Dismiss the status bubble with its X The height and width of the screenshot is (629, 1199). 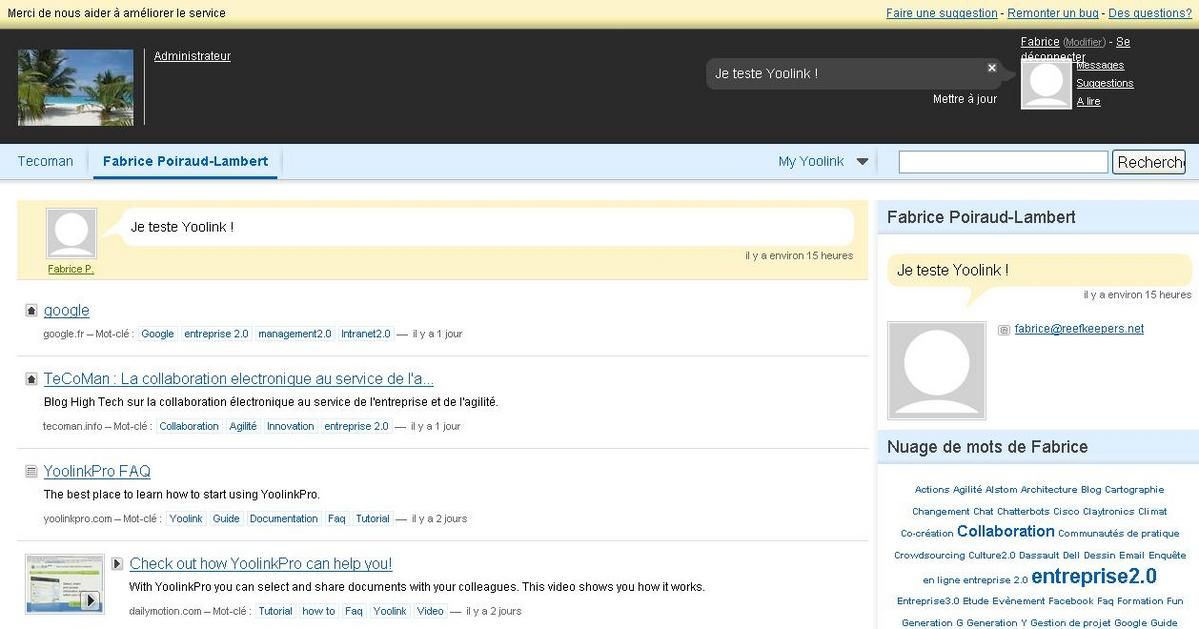click(992, 68)
